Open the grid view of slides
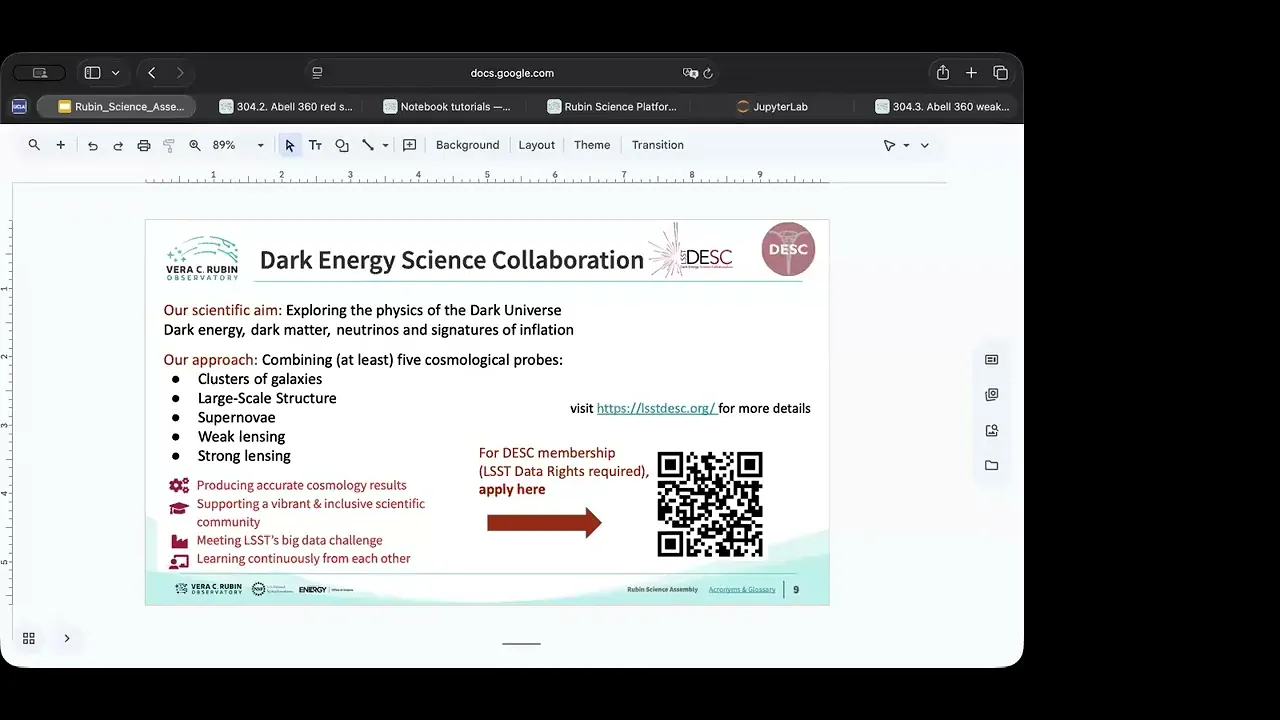Image resolution: width=1280 pixels, height=720 pixels. point(29,638)
